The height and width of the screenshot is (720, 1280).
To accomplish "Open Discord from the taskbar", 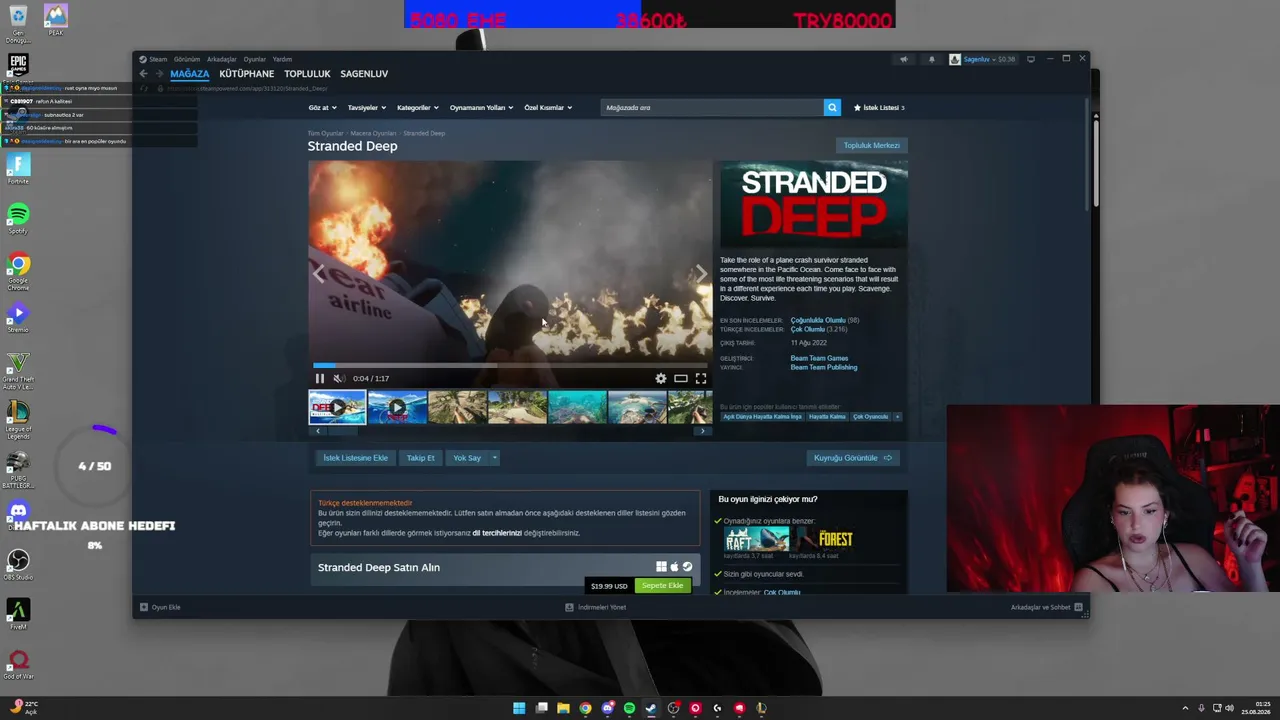I will pyautogui.click(x=607, y=708).
